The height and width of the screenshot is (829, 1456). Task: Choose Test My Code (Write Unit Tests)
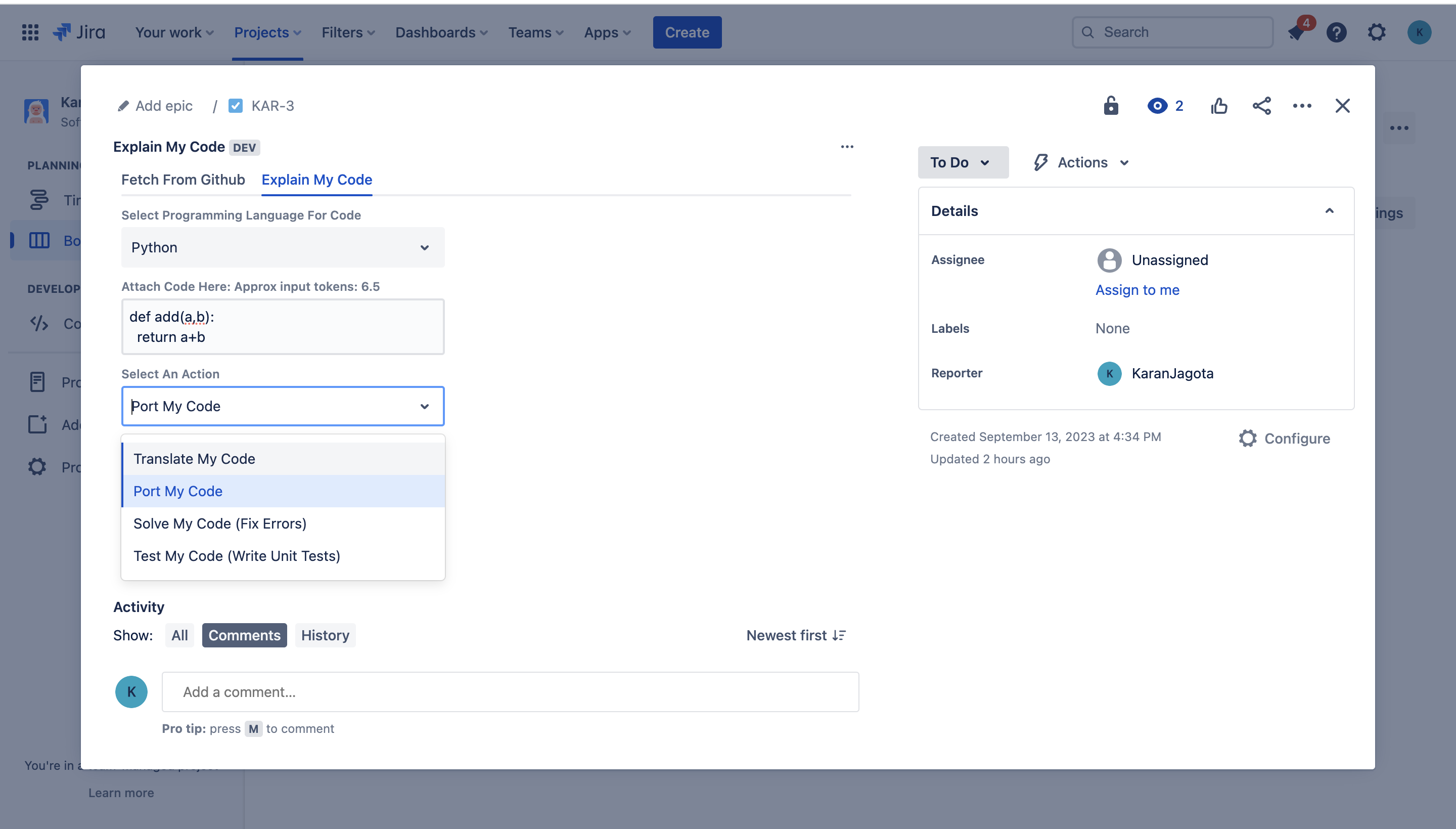click(x=237, y=556)
